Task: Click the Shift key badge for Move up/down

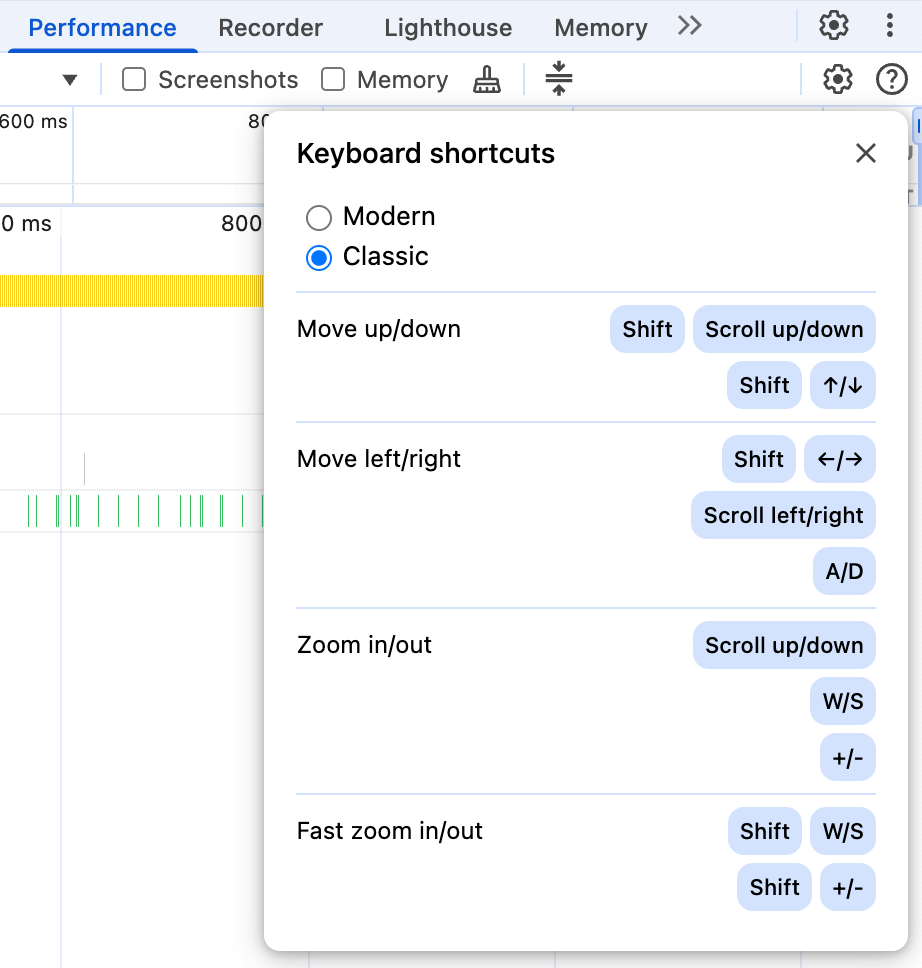Action: [646, 329]
